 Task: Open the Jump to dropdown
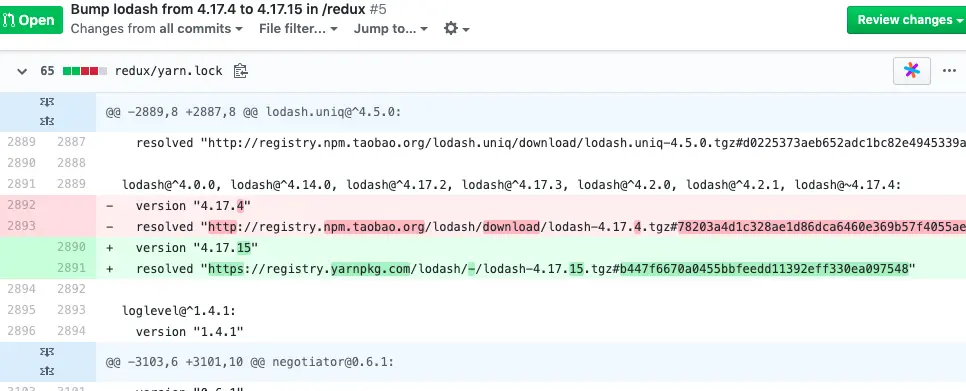pos(391,28)
